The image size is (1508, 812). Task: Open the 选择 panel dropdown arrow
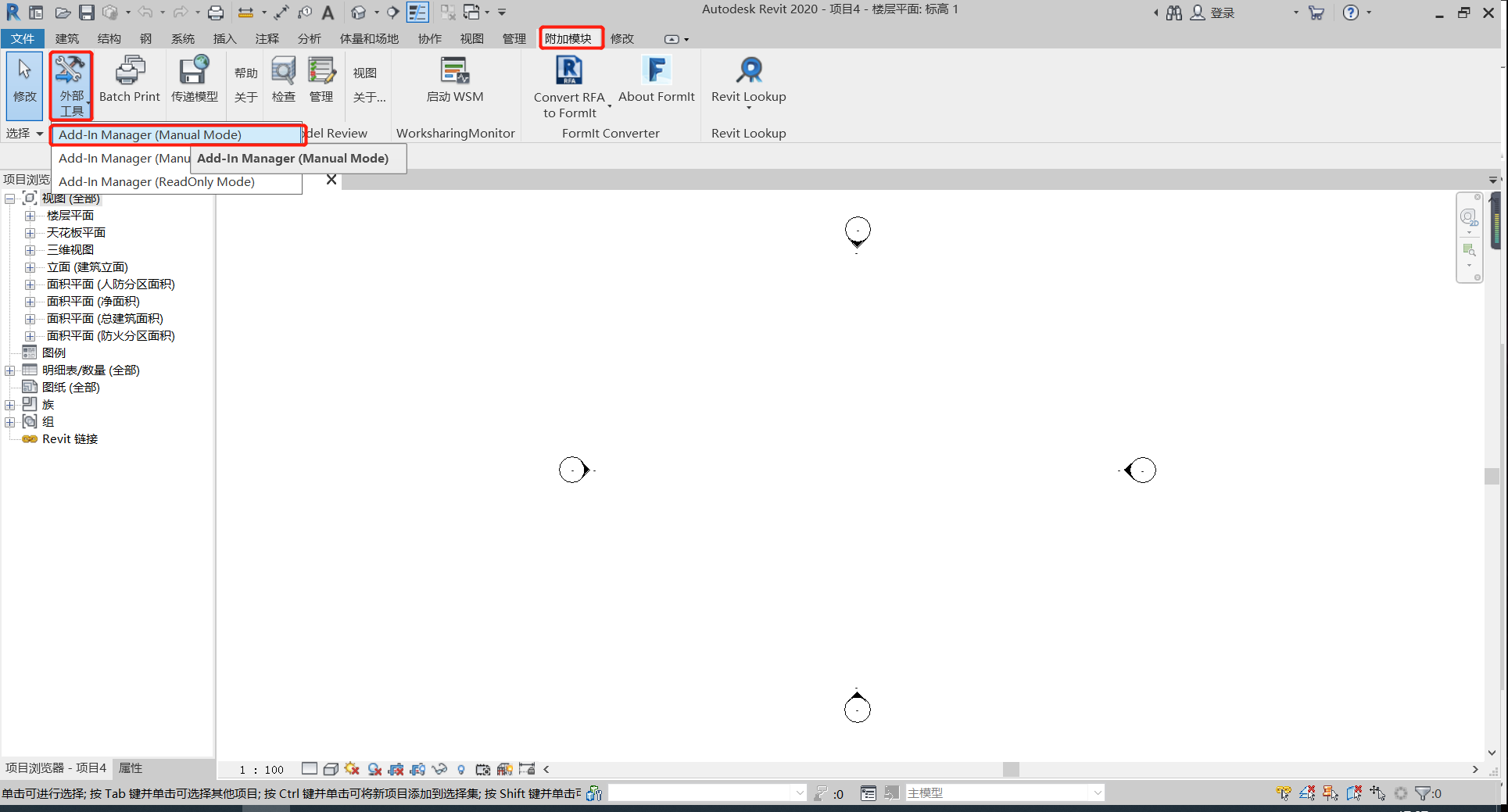(39, 134)
